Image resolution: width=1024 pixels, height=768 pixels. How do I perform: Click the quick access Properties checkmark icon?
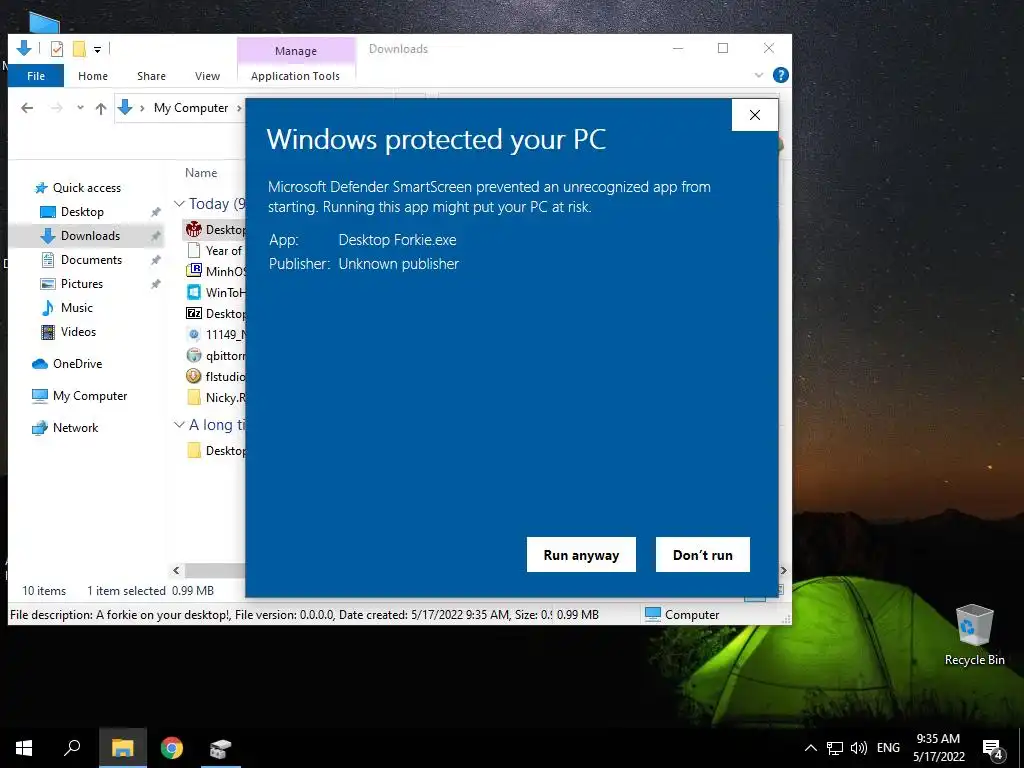[x=57, y=49]
